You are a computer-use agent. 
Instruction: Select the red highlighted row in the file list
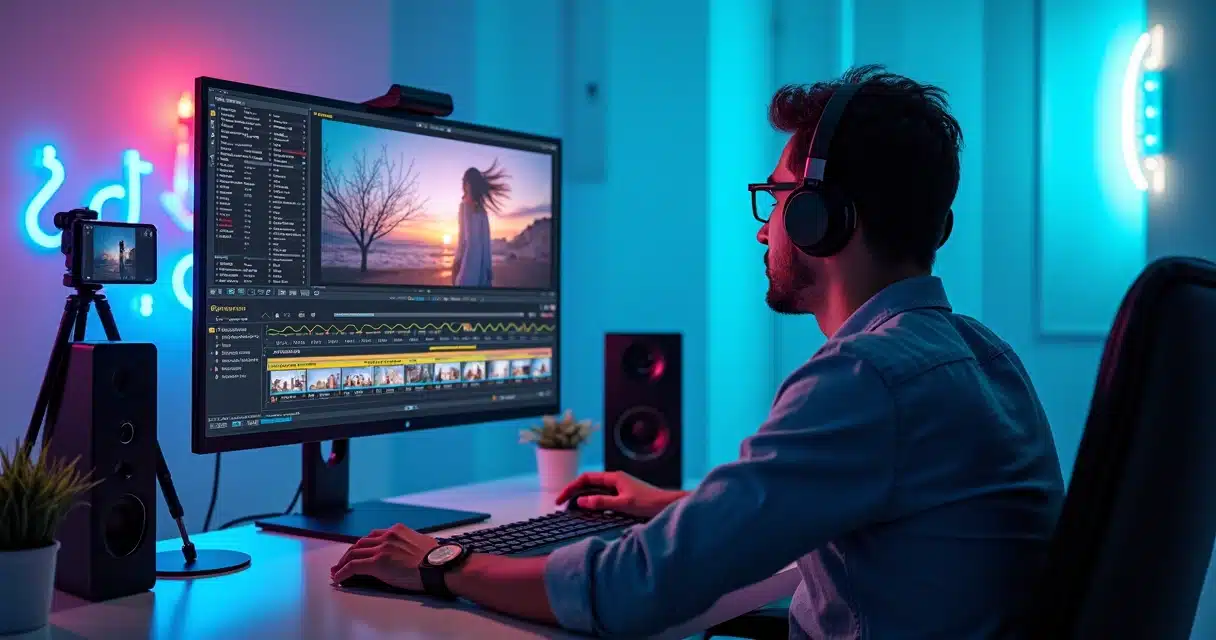[289, 153]
